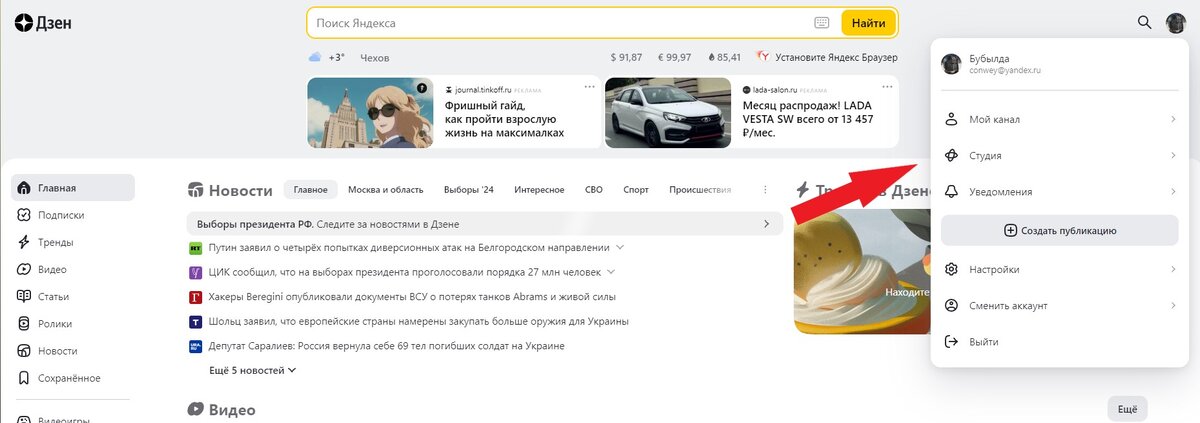This screenshot has height=423, width=1200.
Task: Click the three-dot menu on LADA ad
Action: click(888, 87)
